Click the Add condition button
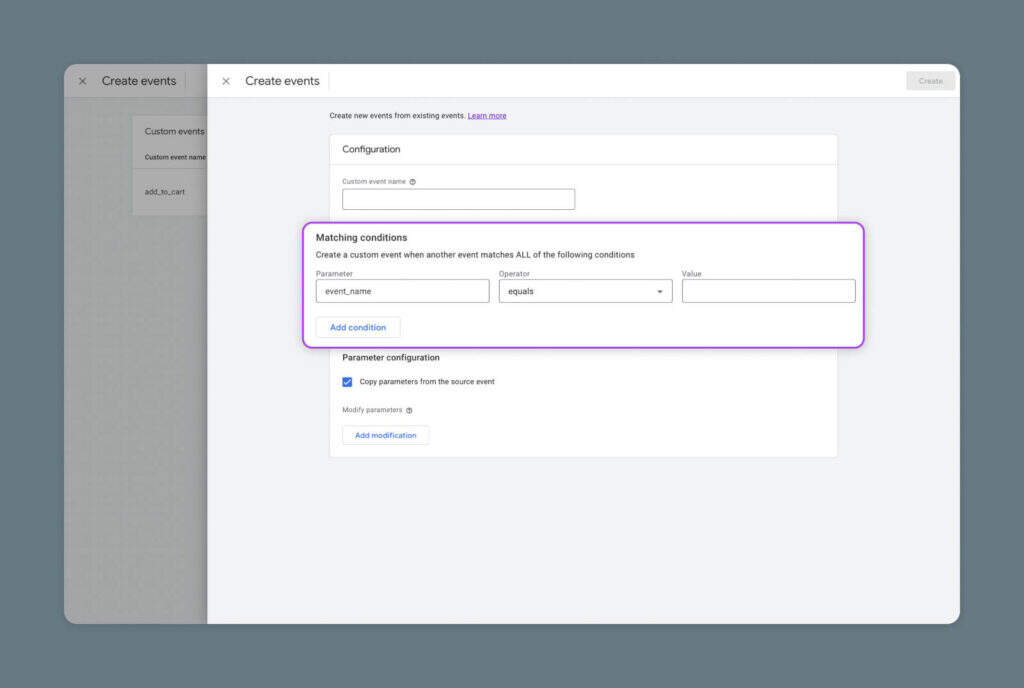This screenshot has width=1024, height=688. (358, 327)
